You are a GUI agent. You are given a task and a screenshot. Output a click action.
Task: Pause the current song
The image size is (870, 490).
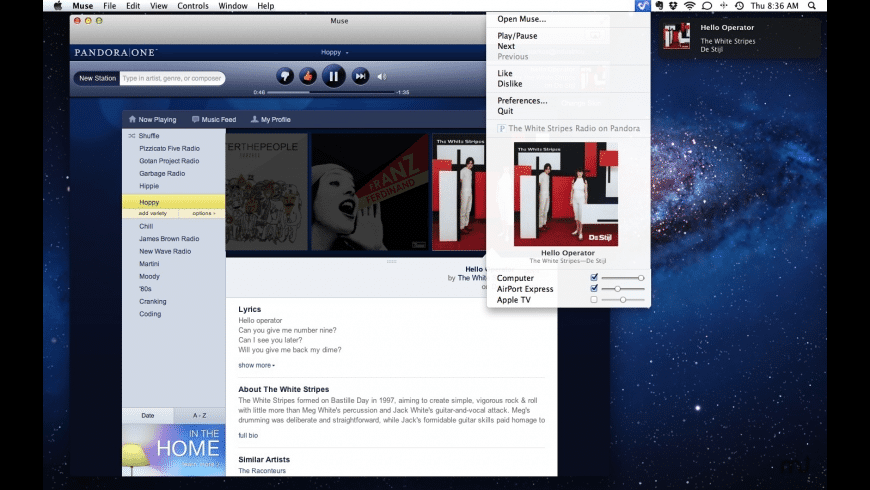[333, 76]
